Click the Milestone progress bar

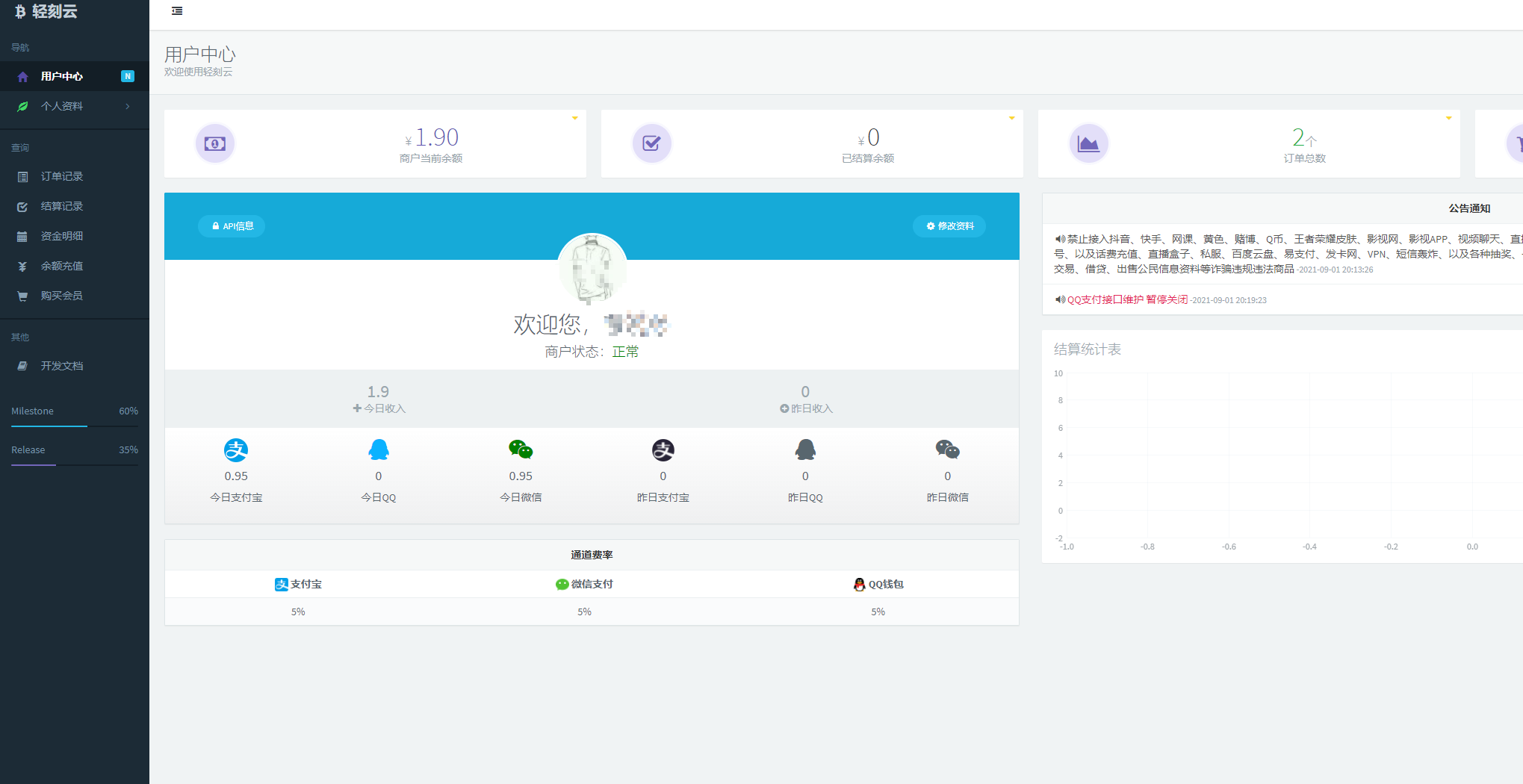click(x=75, y=426)
